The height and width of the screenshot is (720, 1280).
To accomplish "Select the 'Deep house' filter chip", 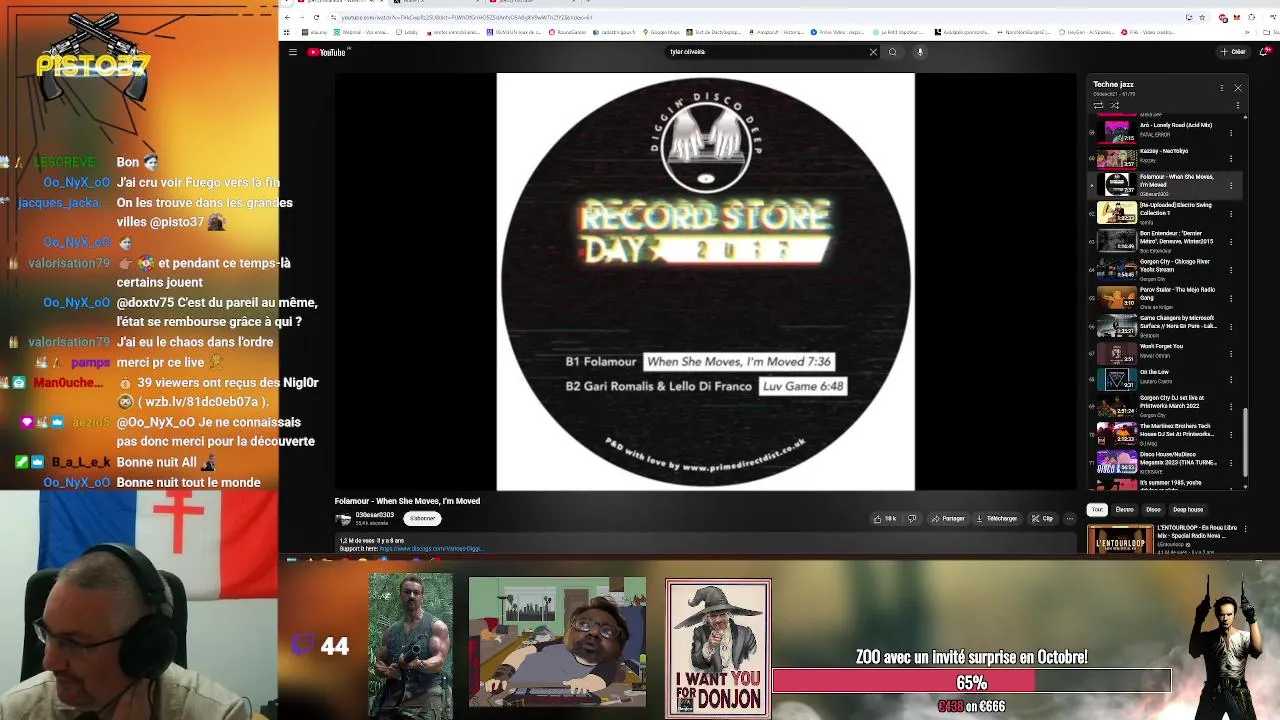I will [x=1188, y=510].
